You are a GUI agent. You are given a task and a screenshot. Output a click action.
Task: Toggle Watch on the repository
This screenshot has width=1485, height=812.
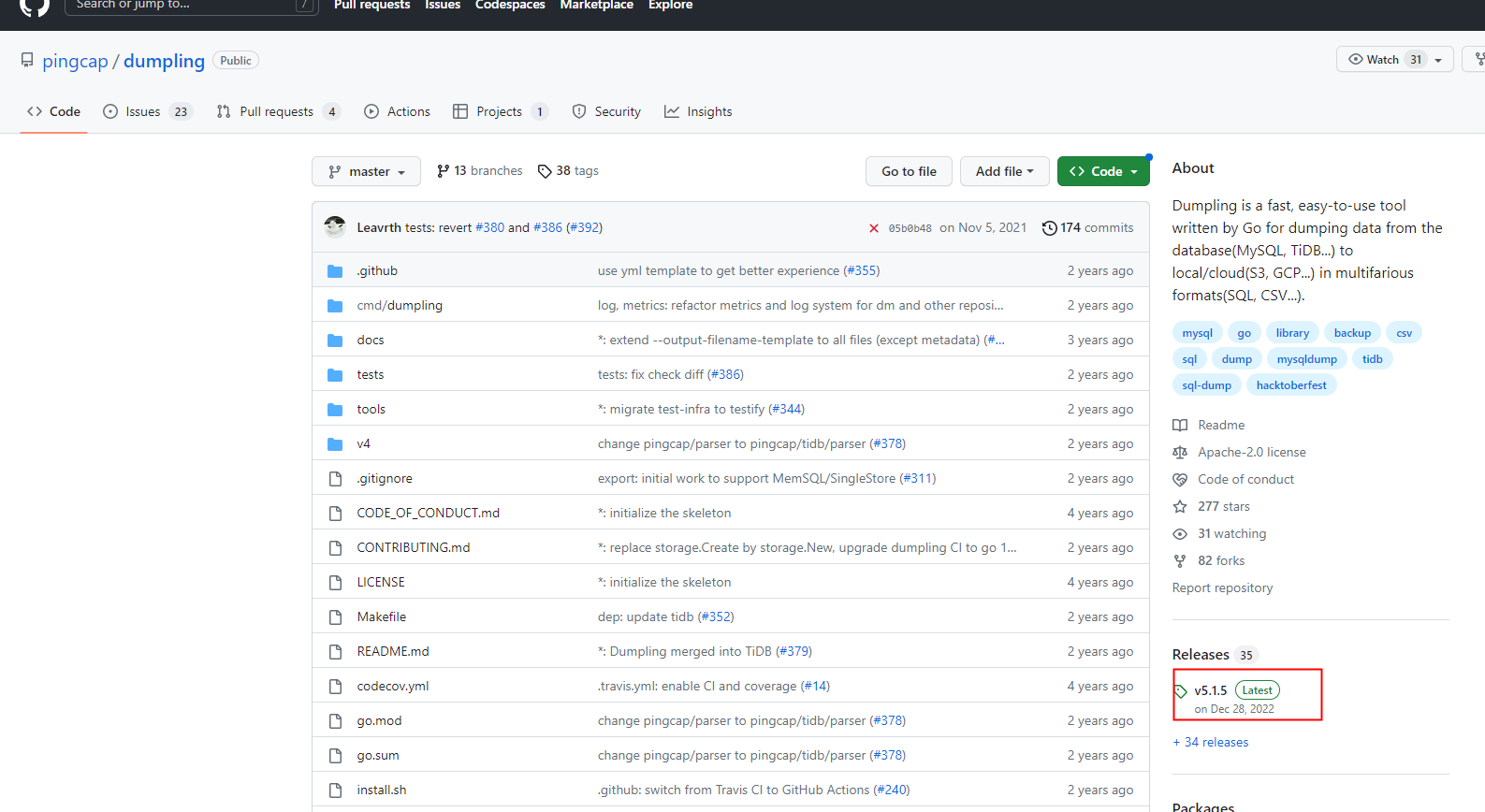click(x=1374, y=60)
